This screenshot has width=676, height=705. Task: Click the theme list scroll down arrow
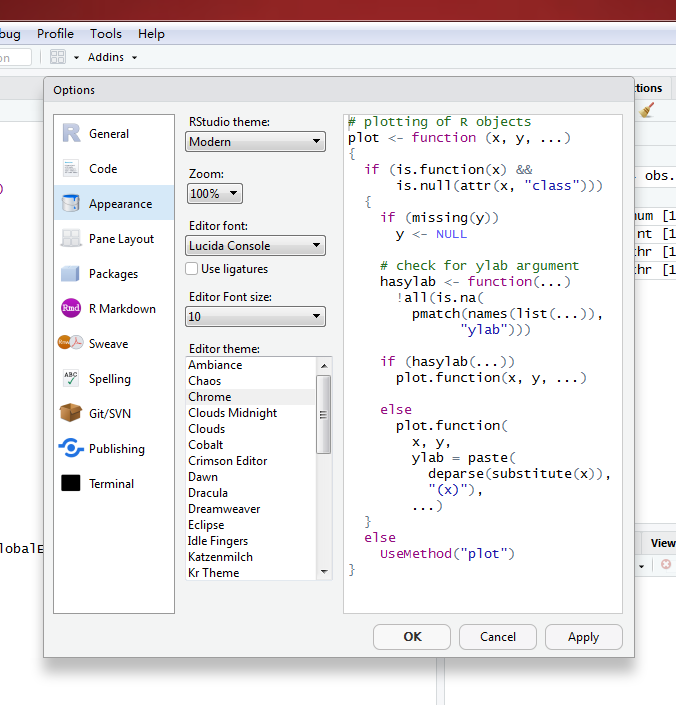[x=324, y=571]
